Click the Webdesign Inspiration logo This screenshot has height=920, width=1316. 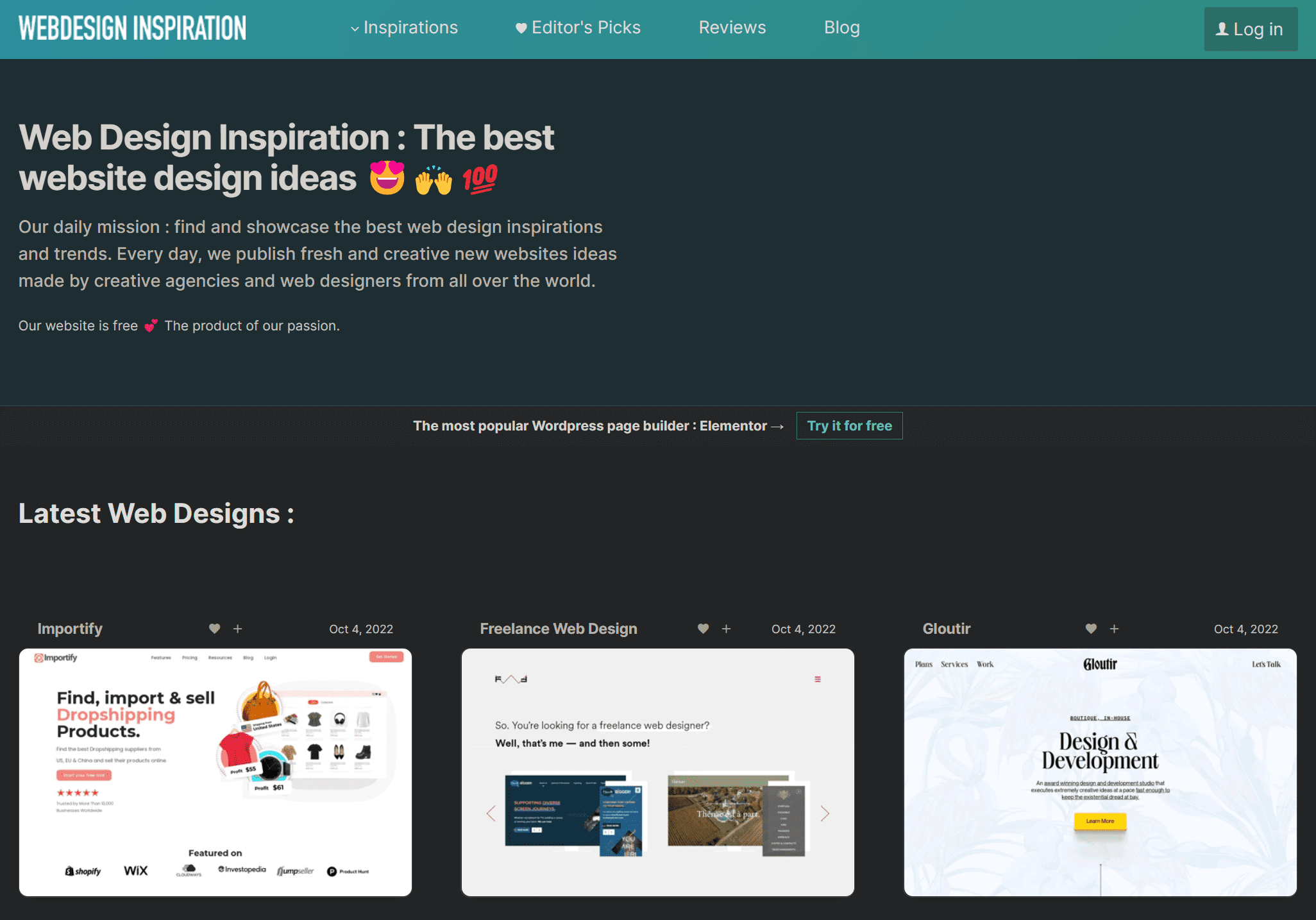(x=132, y=28)
